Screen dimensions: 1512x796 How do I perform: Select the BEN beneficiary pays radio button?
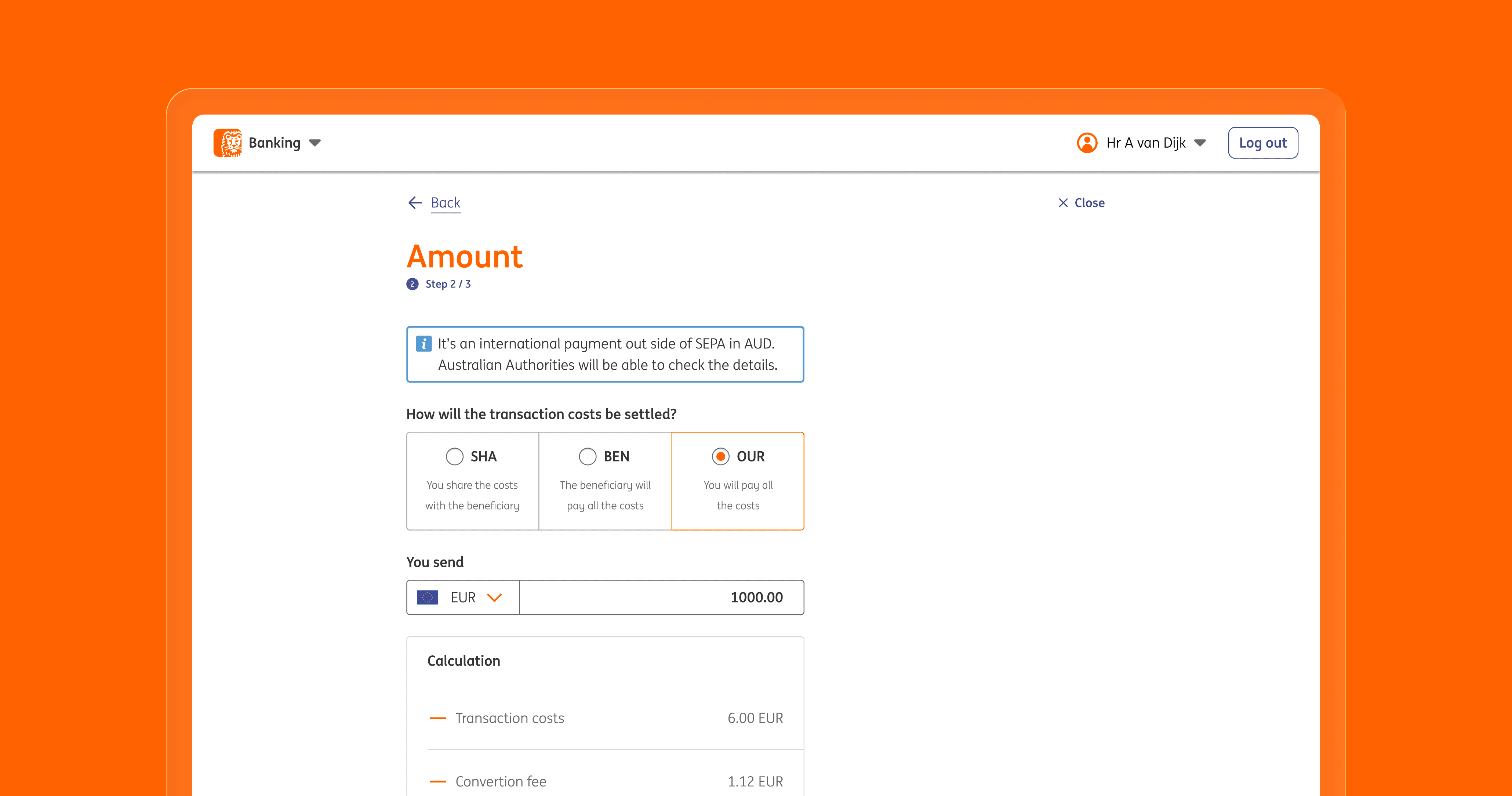(x=588, y=456)
